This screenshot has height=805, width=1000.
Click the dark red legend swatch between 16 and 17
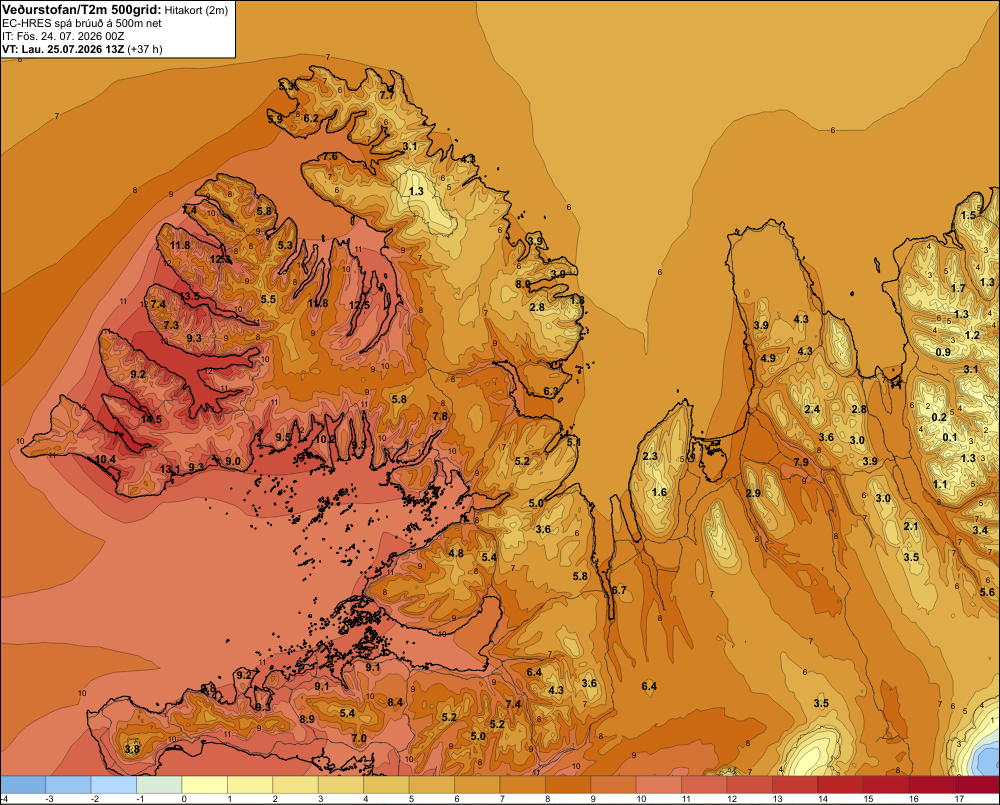pos(932,784)
